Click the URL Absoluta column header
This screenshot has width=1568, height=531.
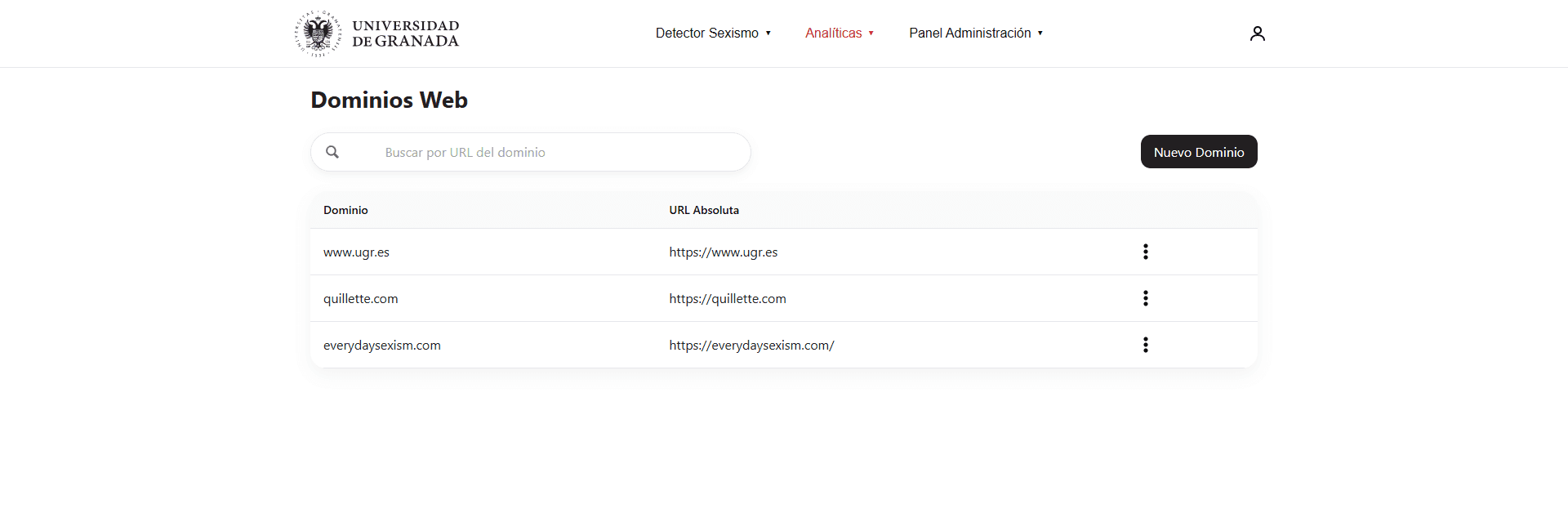[x=704, y=210]
